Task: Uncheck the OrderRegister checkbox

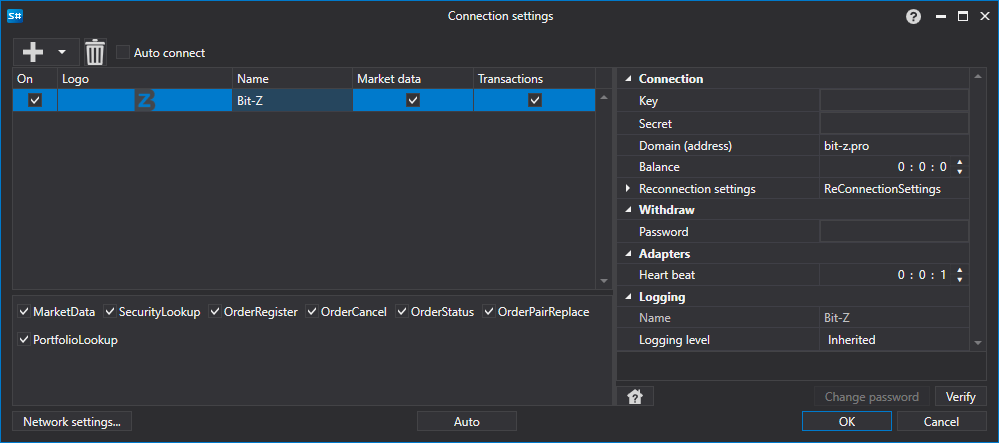Action: click(x=215, y=312)
